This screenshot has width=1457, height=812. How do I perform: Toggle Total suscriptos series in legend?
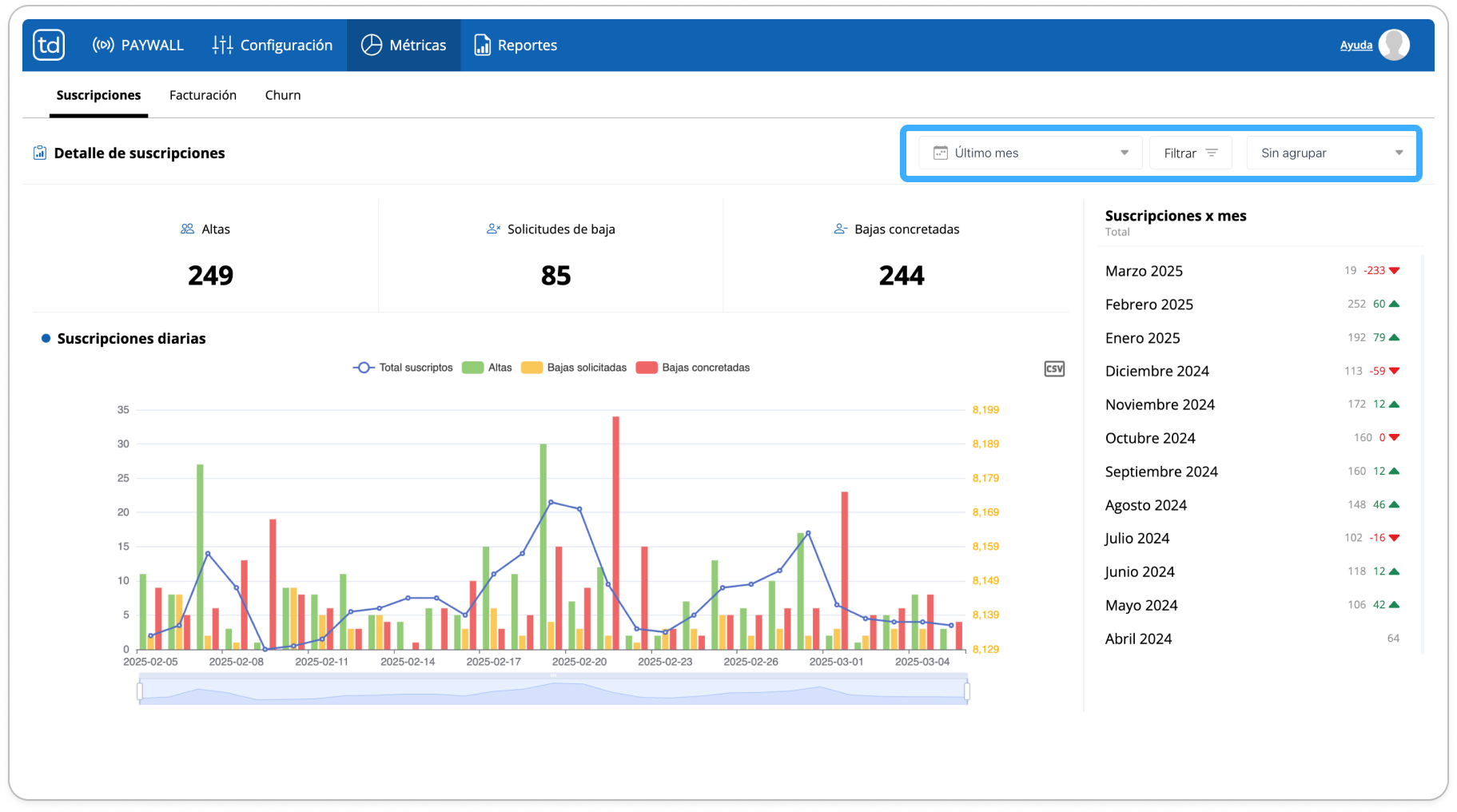[403, 368]
